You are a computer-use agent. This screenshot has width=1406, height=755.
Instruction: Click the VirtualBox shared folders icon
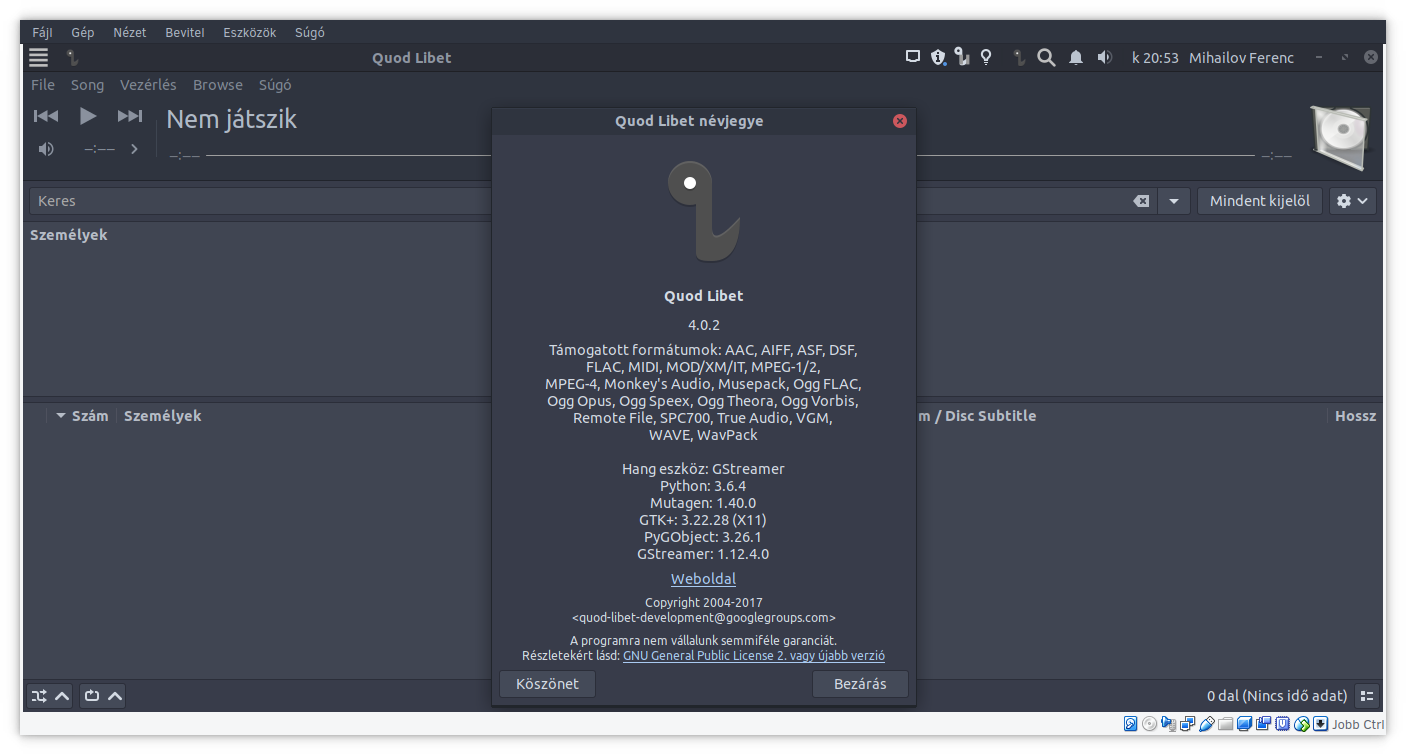point(1226,724)
